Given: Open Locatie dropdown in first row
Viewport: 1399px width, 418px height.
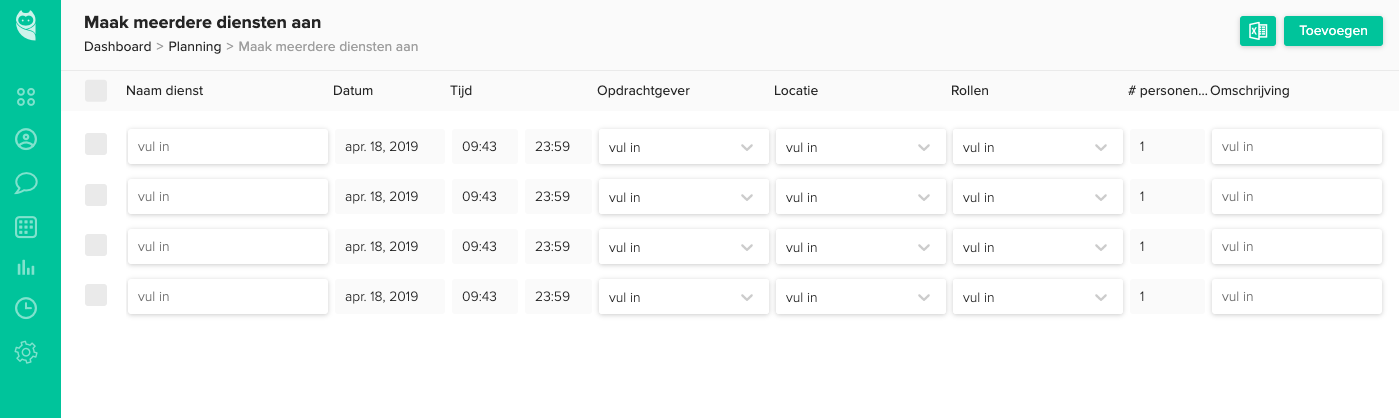Looking at the screenshot, I should coord(861,147).
